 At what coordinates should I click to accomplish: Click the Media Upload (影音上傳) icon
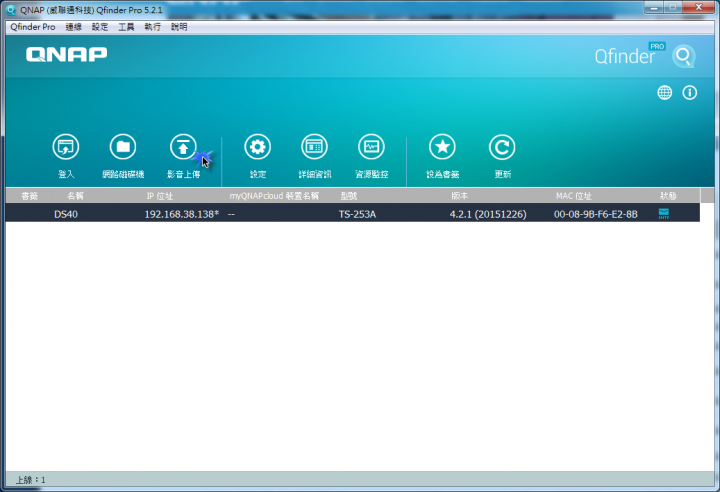(x=183, y=147)
